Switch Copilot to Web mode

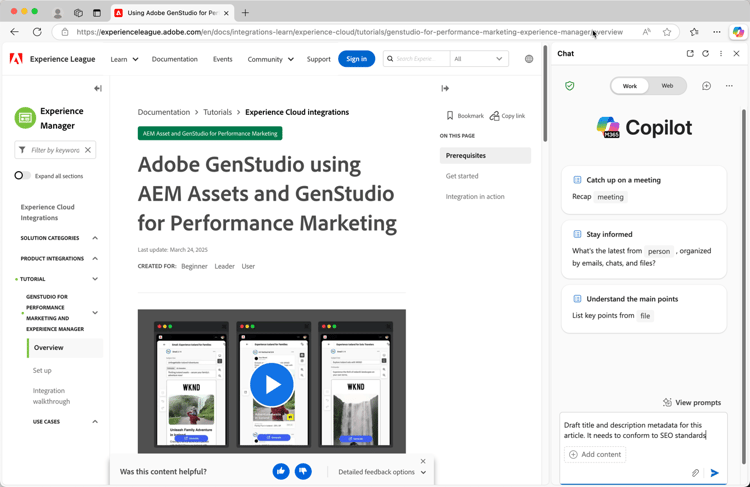(667, 86)
